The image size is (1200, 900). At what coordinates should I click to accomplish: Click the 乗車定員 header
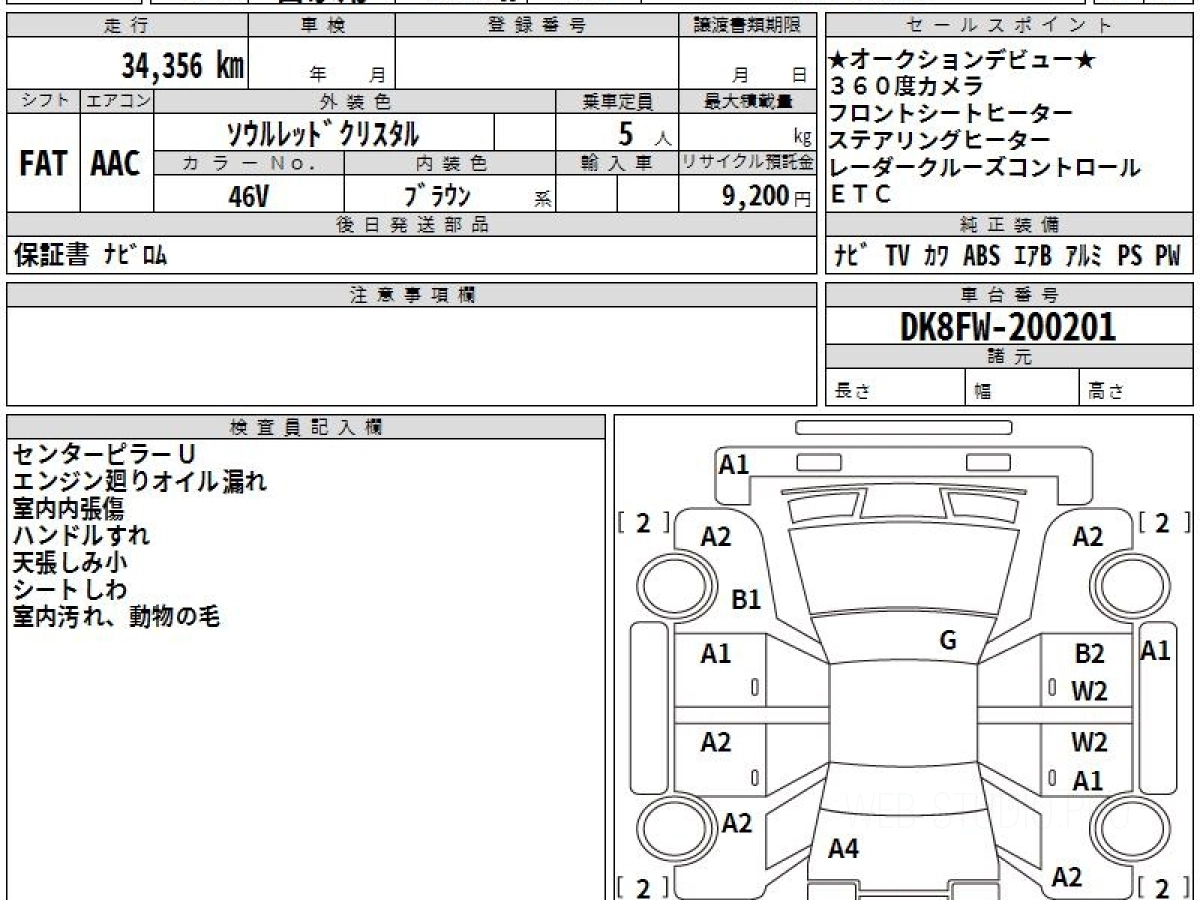pos(618,101)
